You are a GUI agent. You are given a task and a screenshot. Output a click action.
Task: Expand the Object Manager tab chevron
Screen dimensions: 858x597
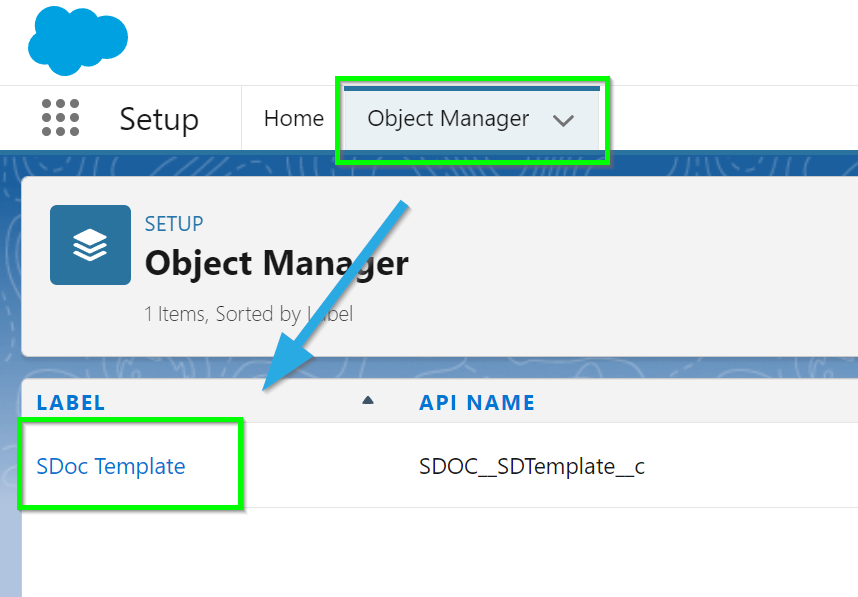pyautogui.click(x=563, y=120)
